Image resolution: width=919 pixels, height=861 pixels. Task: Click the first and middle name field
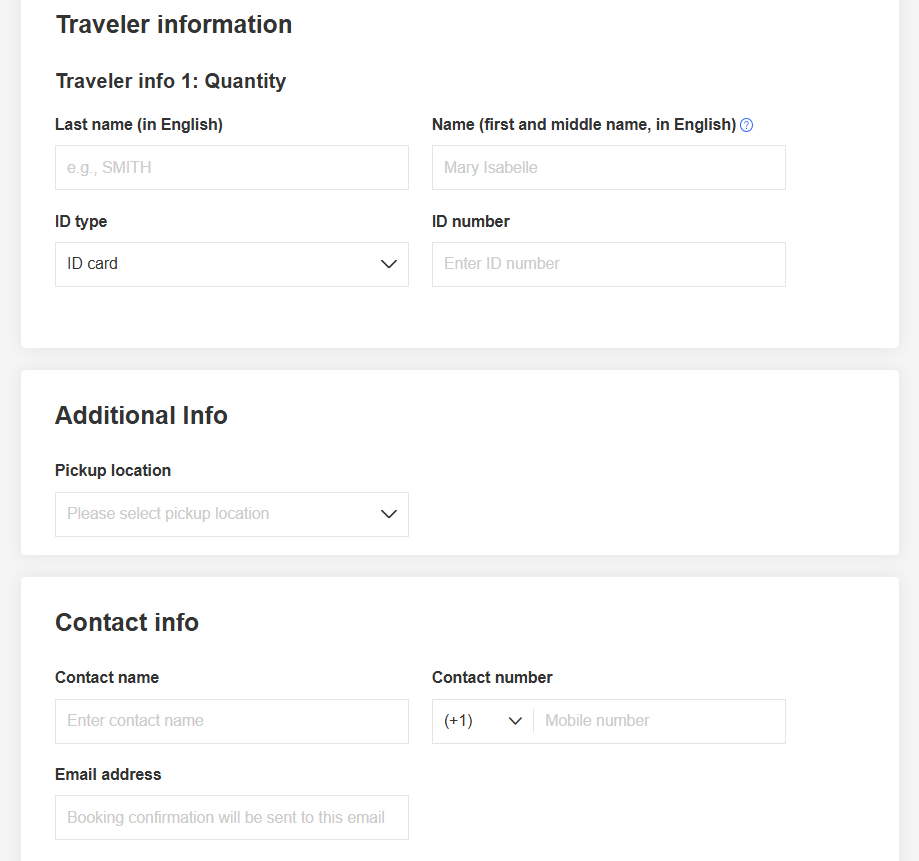(608, 167)
